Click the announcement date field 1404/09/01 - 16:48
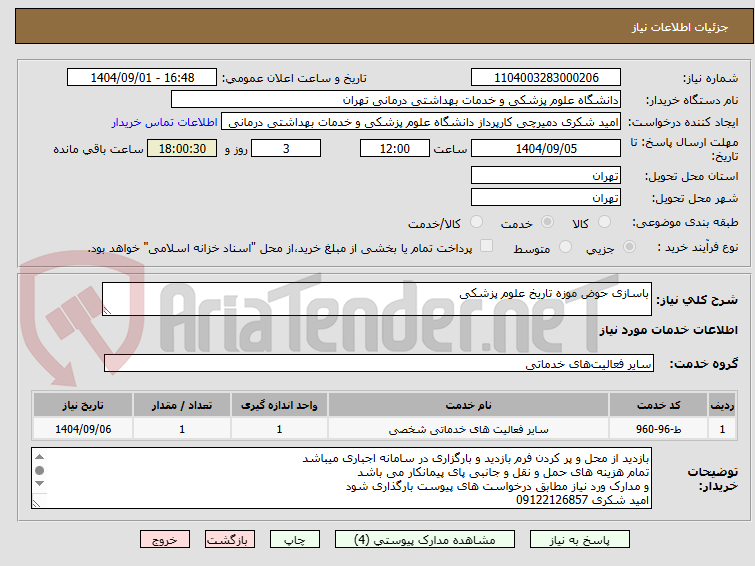Image resolution: width=755 pixels, height=566 pixels. (142, 78)
